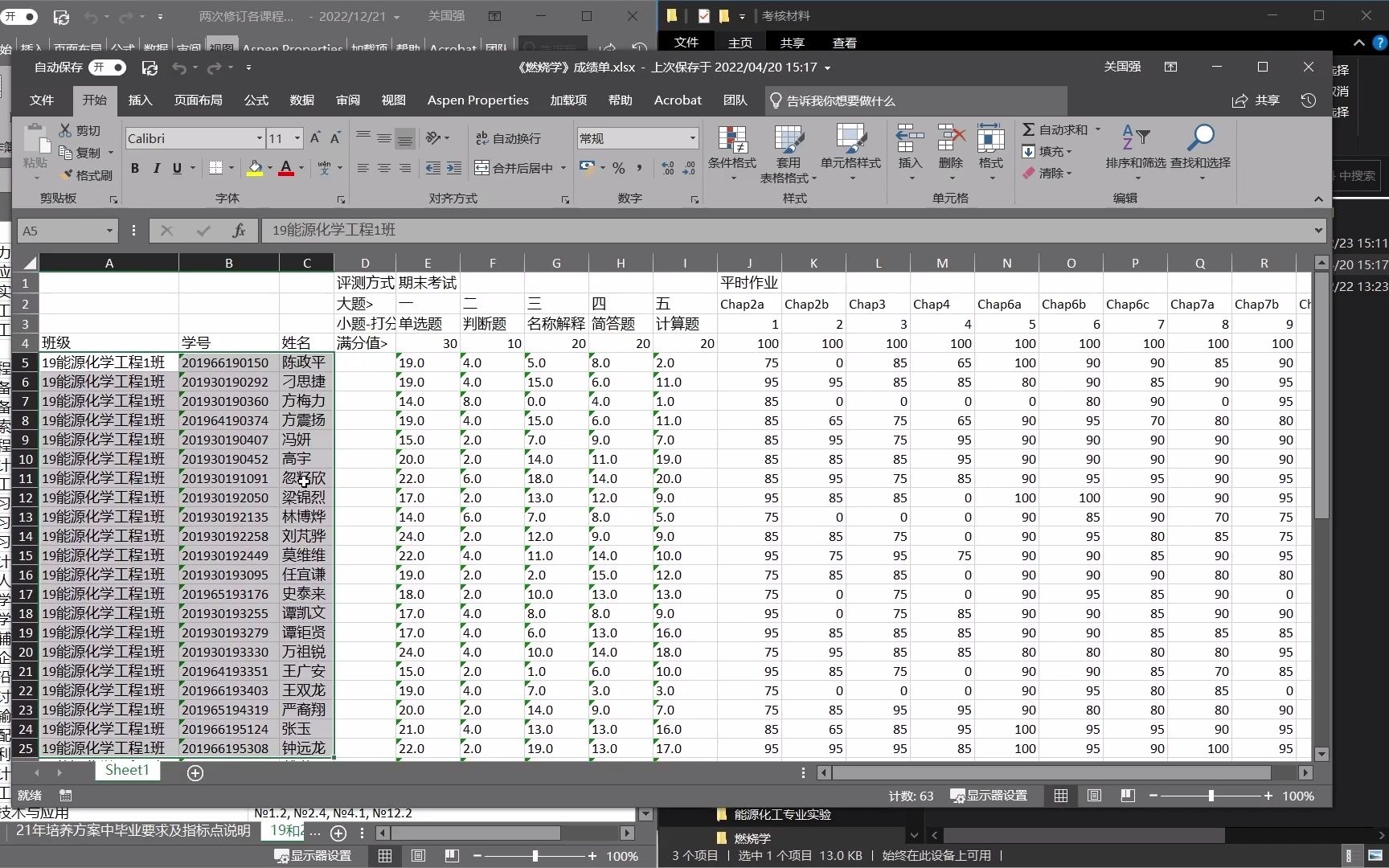Click the cell borders icon
The height and width of the screenshot is (868, 1389).
215,168
